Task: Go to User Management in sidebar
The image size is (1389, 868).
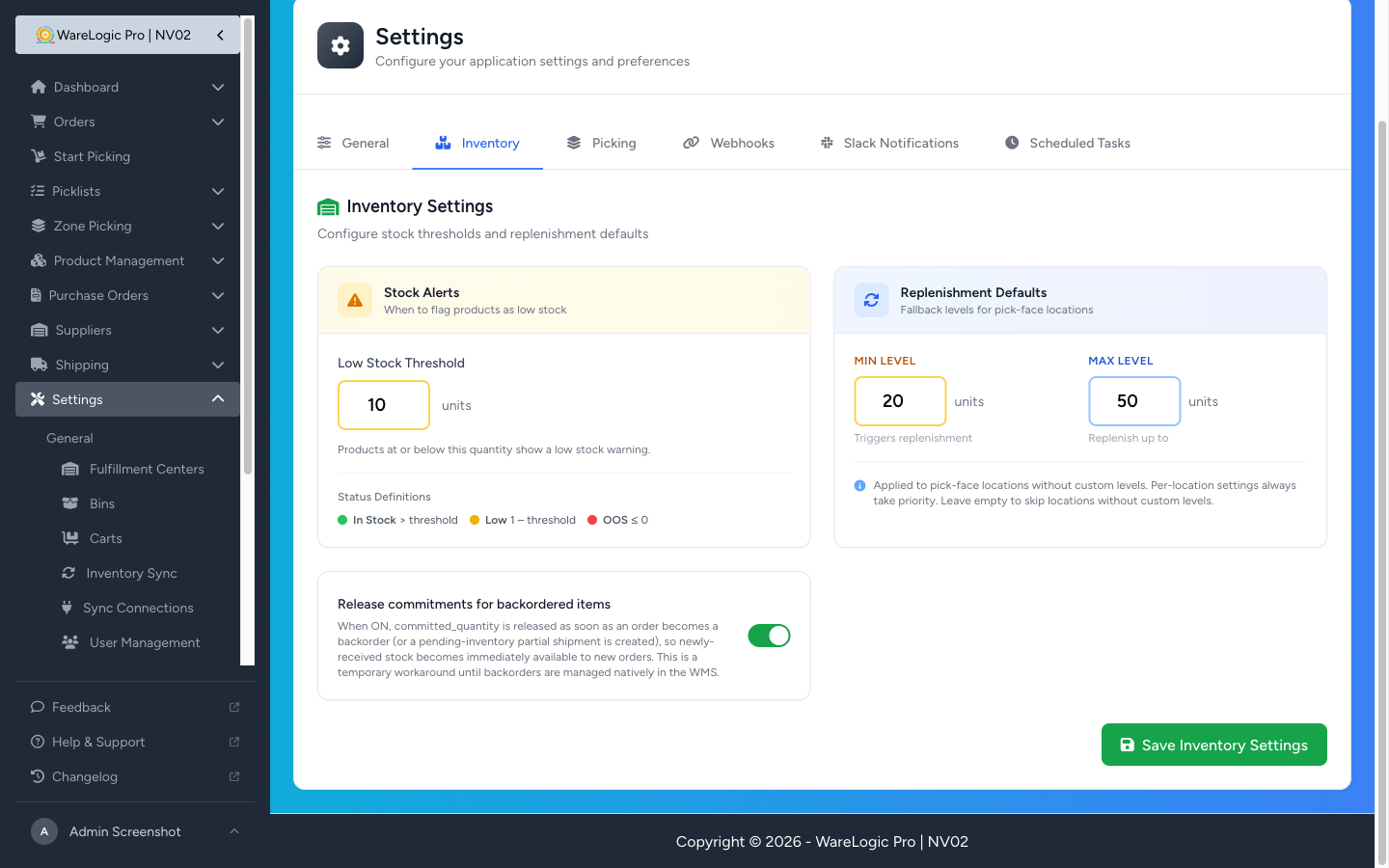Action: 145,642
